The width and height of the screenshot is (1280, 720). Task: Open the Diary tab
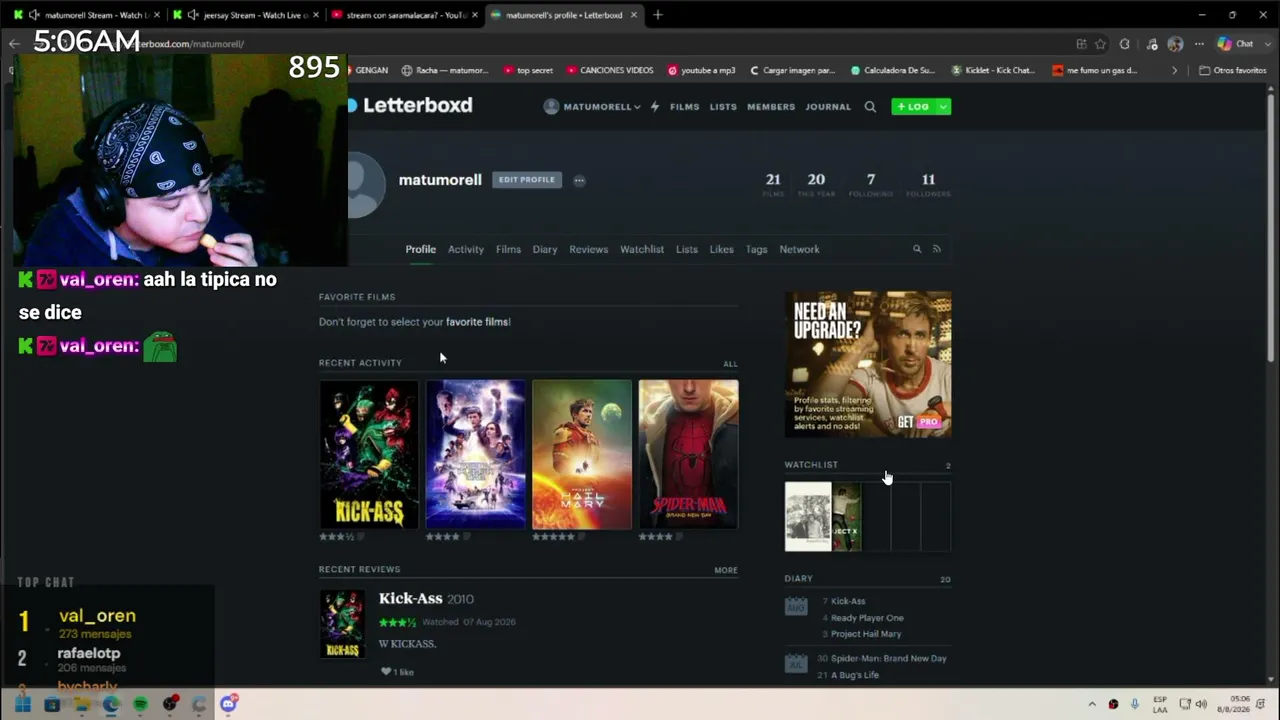coord(545,249)
